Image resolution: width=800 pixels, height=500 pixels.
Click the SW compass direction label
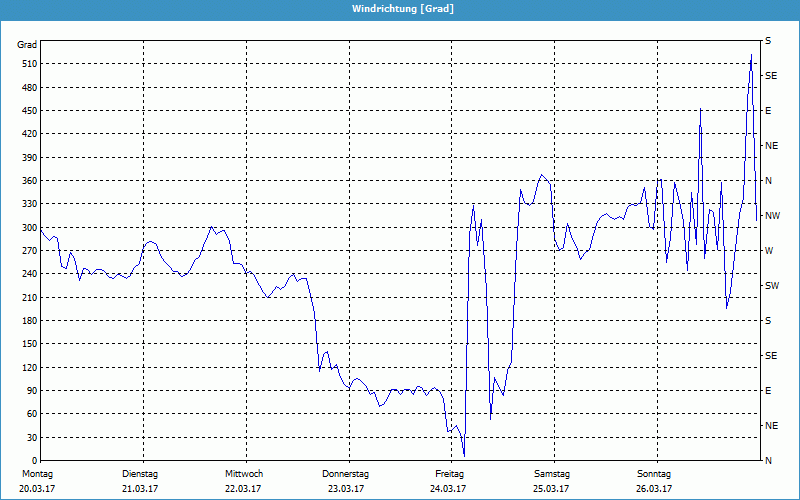point(772,286)
